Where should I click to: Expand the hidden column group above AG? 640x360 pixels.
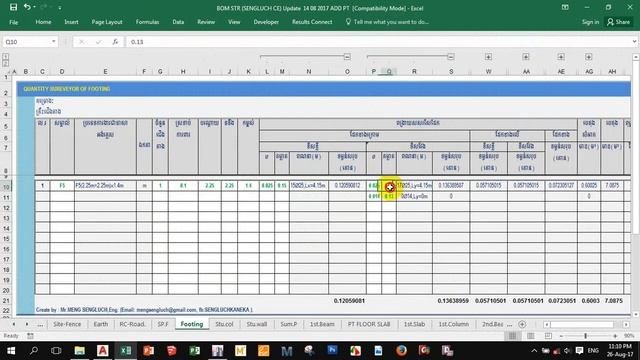[x=588, y=57]
